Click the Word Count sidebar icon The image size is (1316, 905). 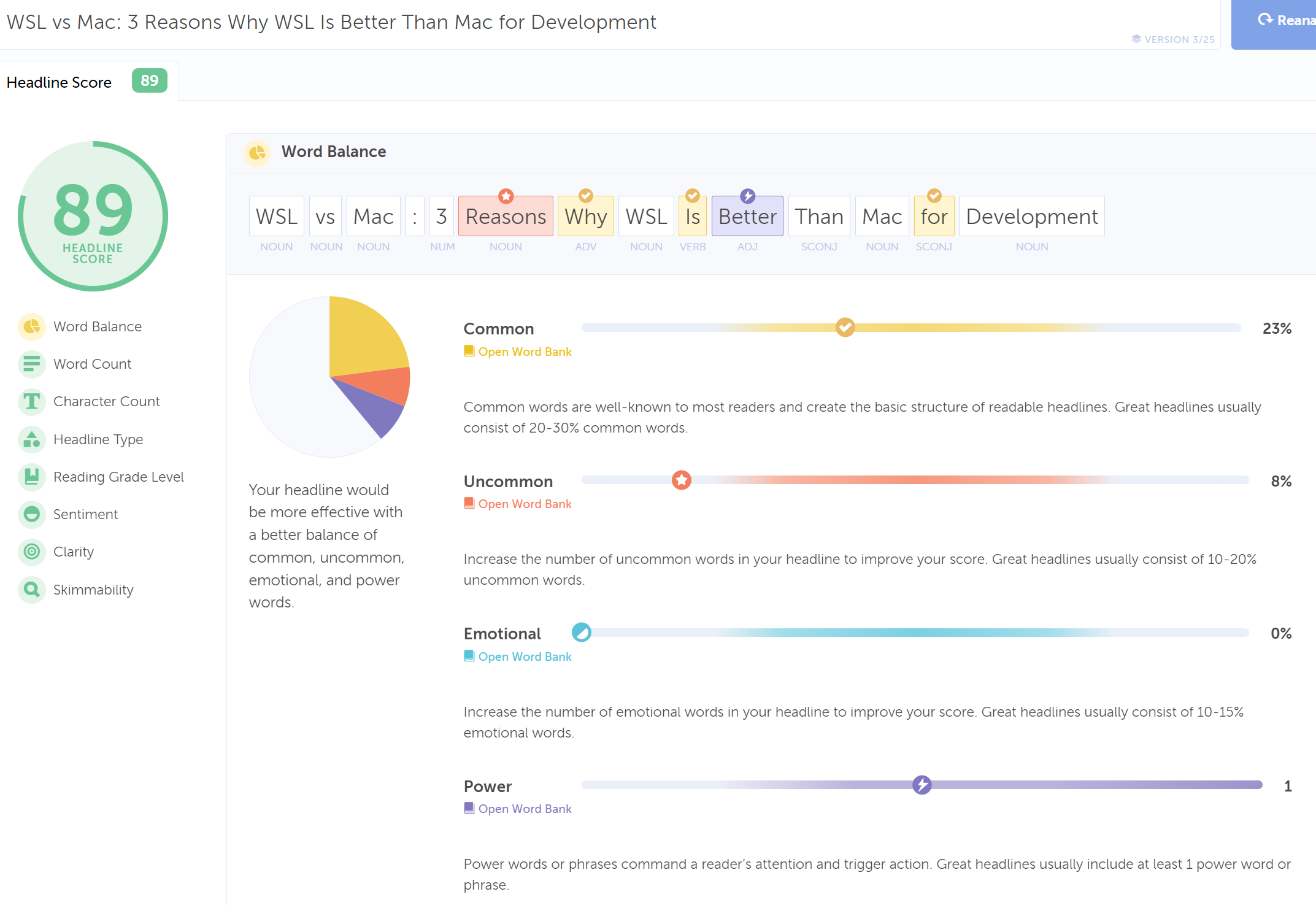32,364
